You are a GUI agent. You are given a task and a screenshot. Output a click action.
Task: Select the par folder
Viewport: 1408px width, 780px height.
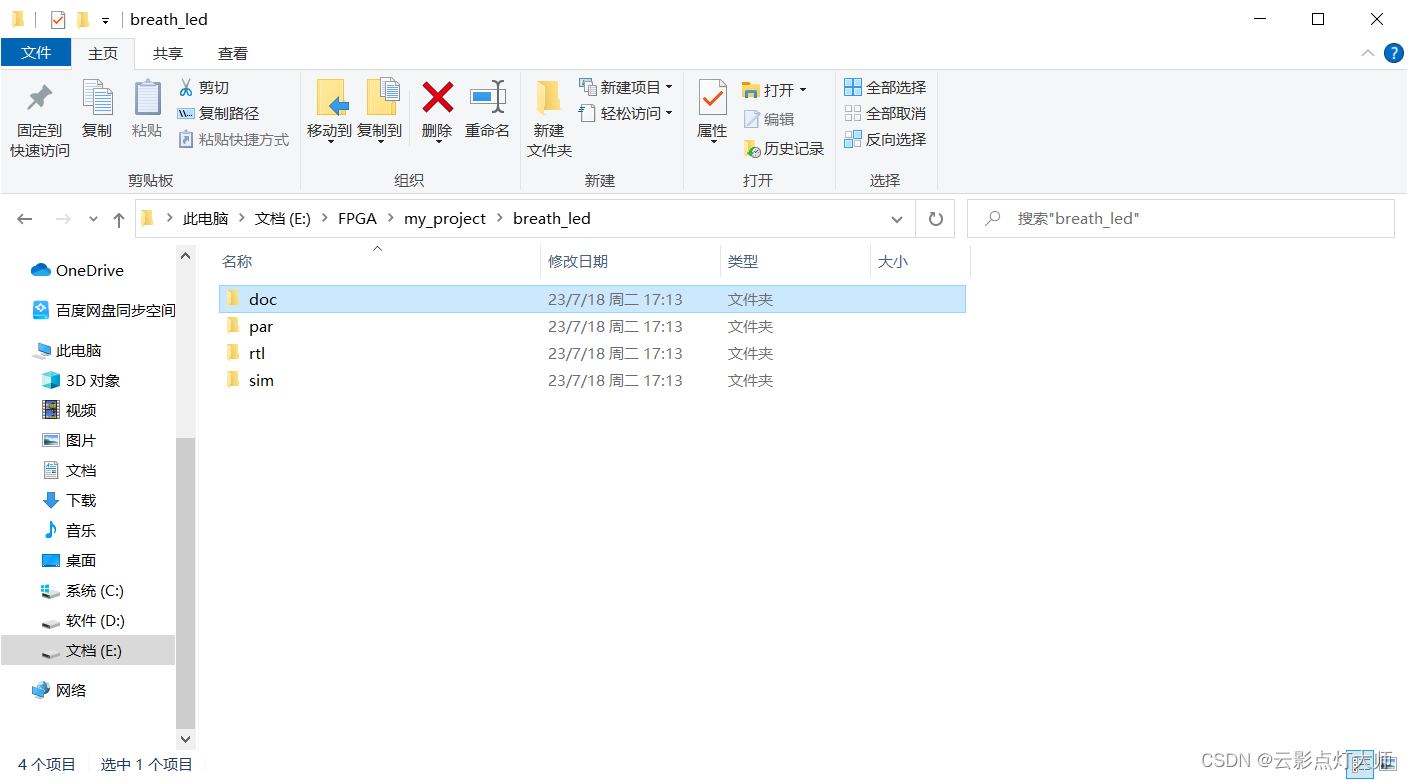tap(592, 326)
